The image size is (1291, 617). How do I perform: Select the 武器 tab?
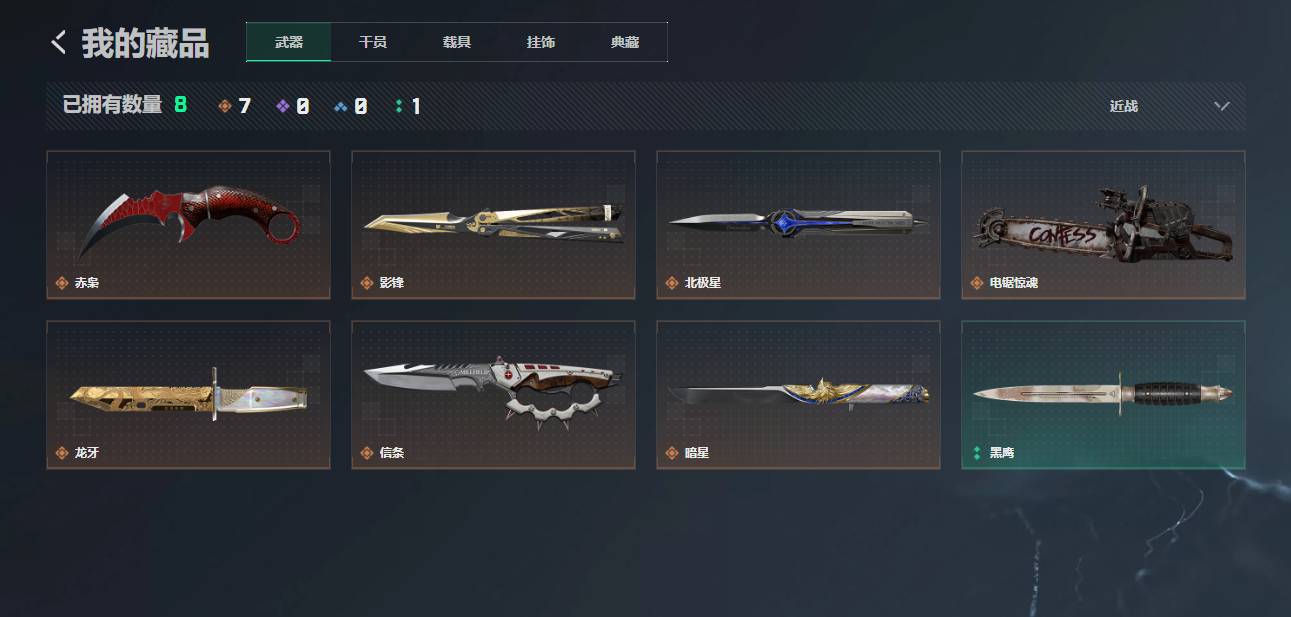[x=289, y=42]
